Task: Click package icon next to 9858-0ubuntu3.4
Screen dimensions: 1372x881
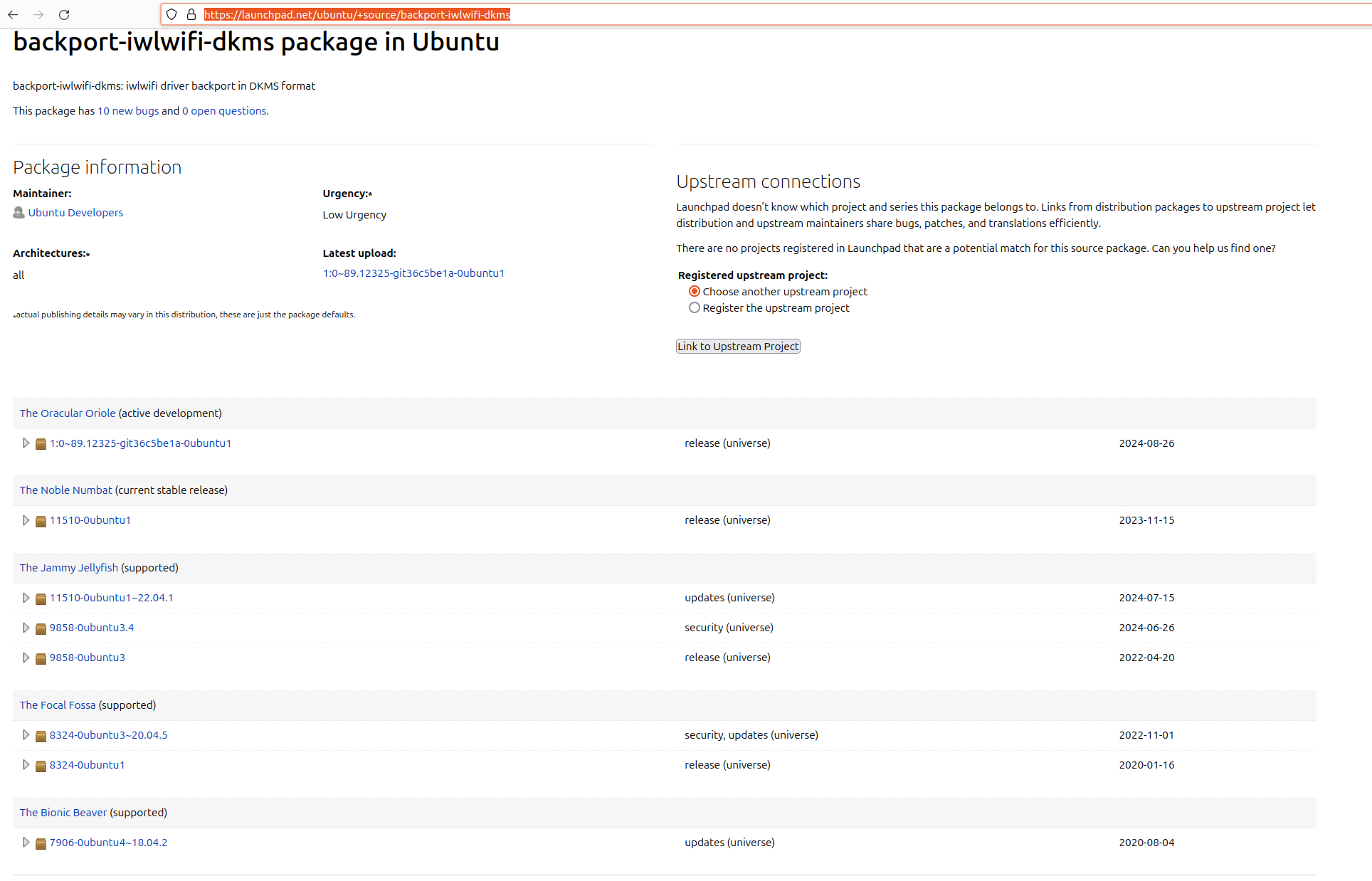Action: pos(41,628)
